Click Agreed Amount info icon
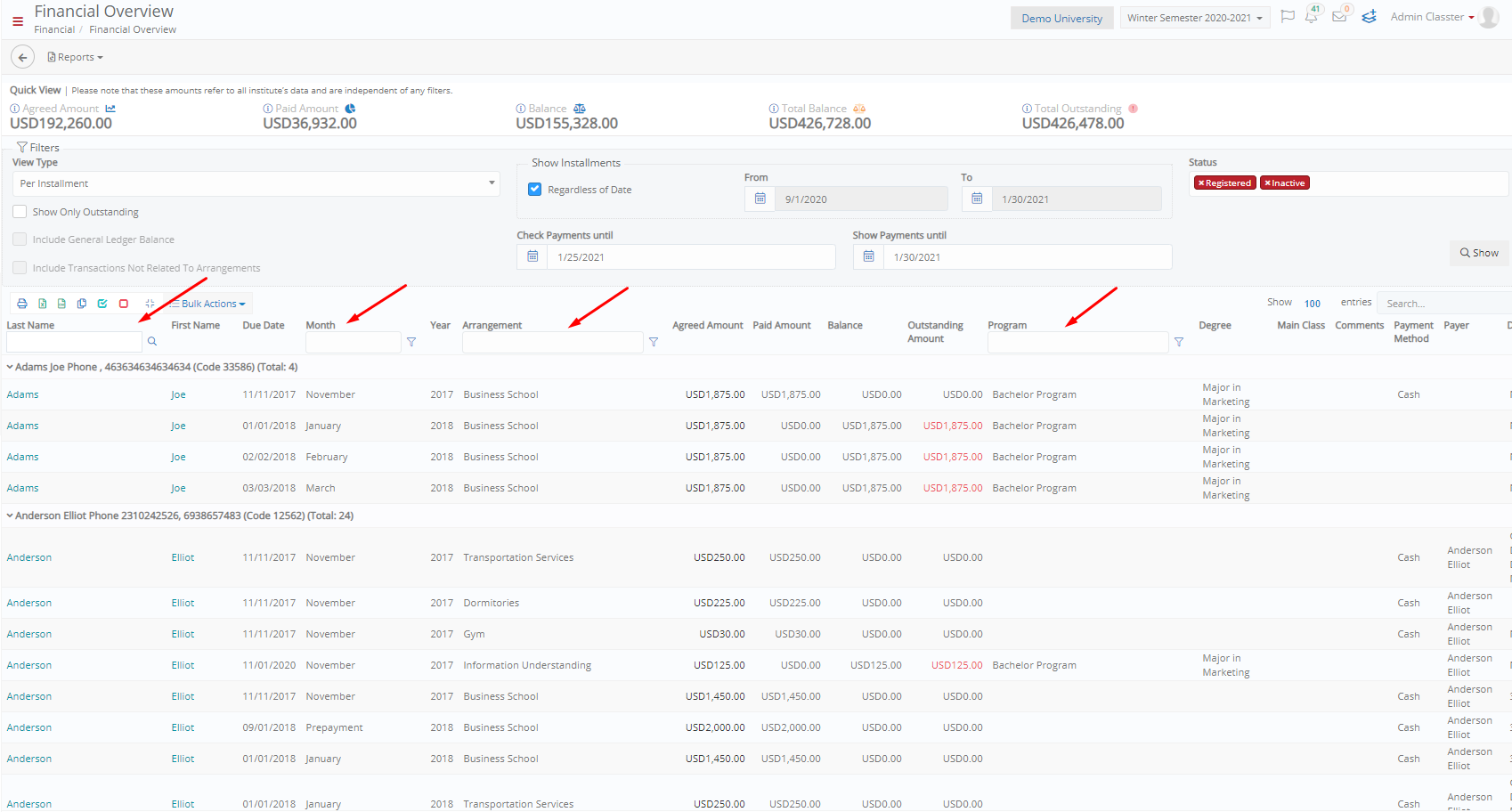 coord(14,109)
